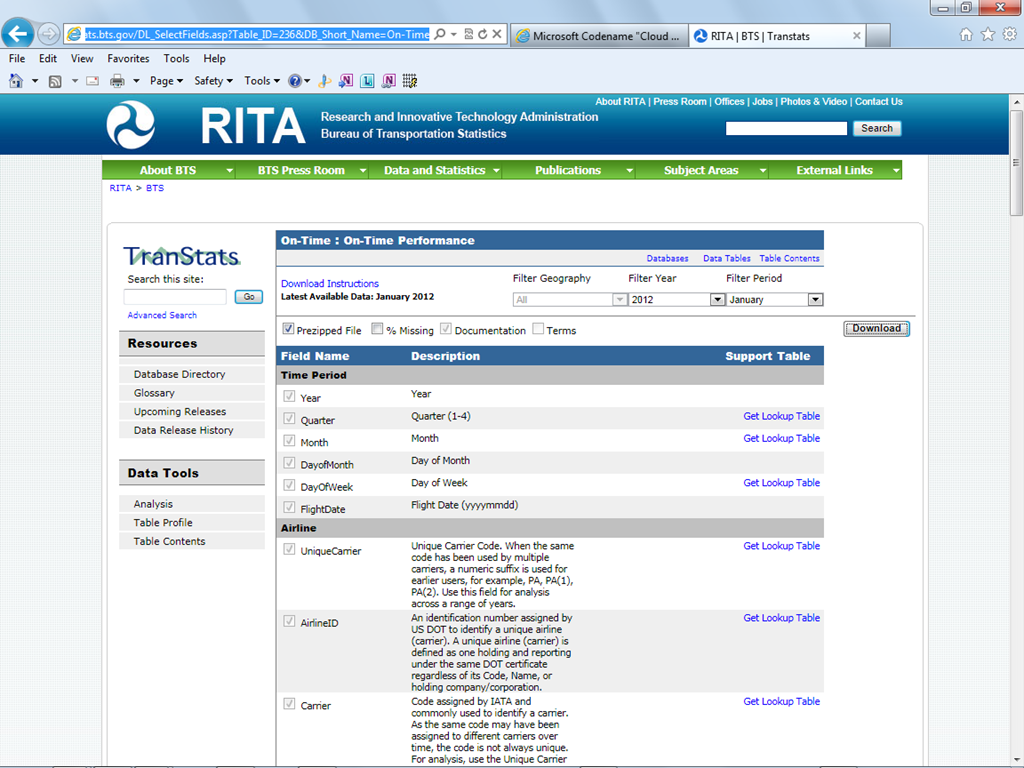
Task: Click the Home icon in command bar
Action: coord(16,81)
